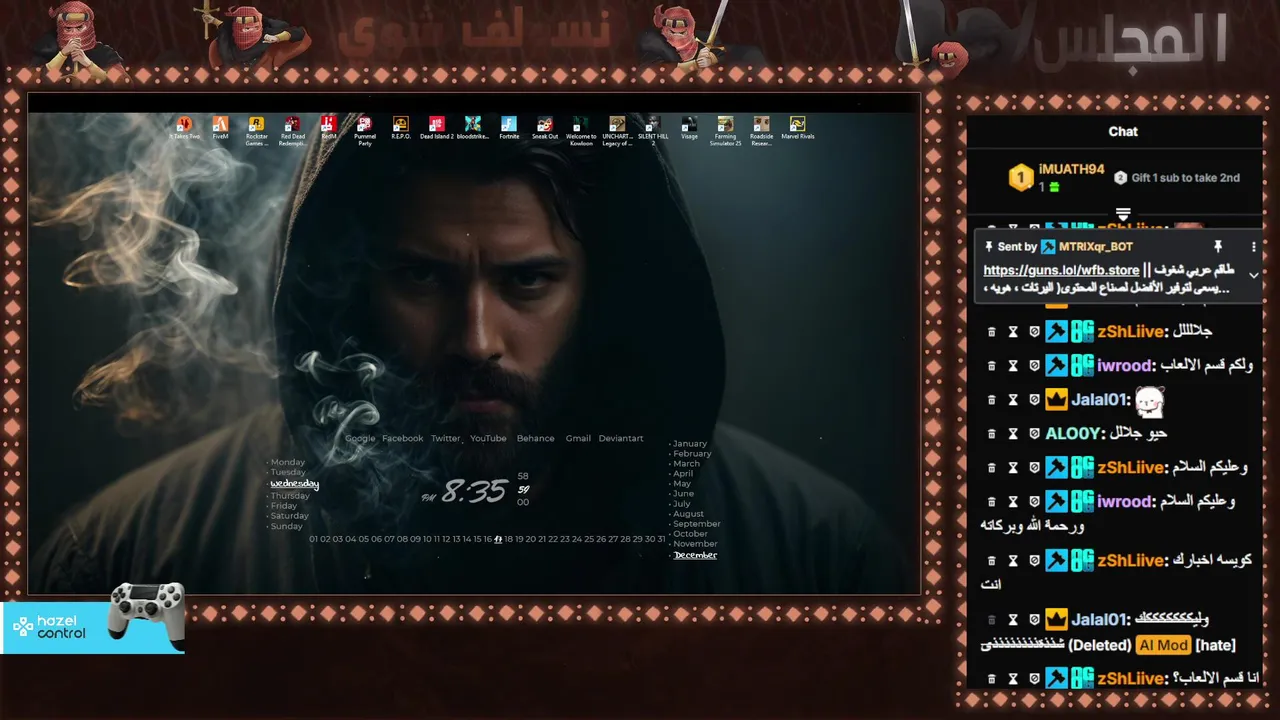Viewport: 1280px width, 720px height.
Task: Open the pinned message three-dot menu
Action: (x=1253, y=246)
